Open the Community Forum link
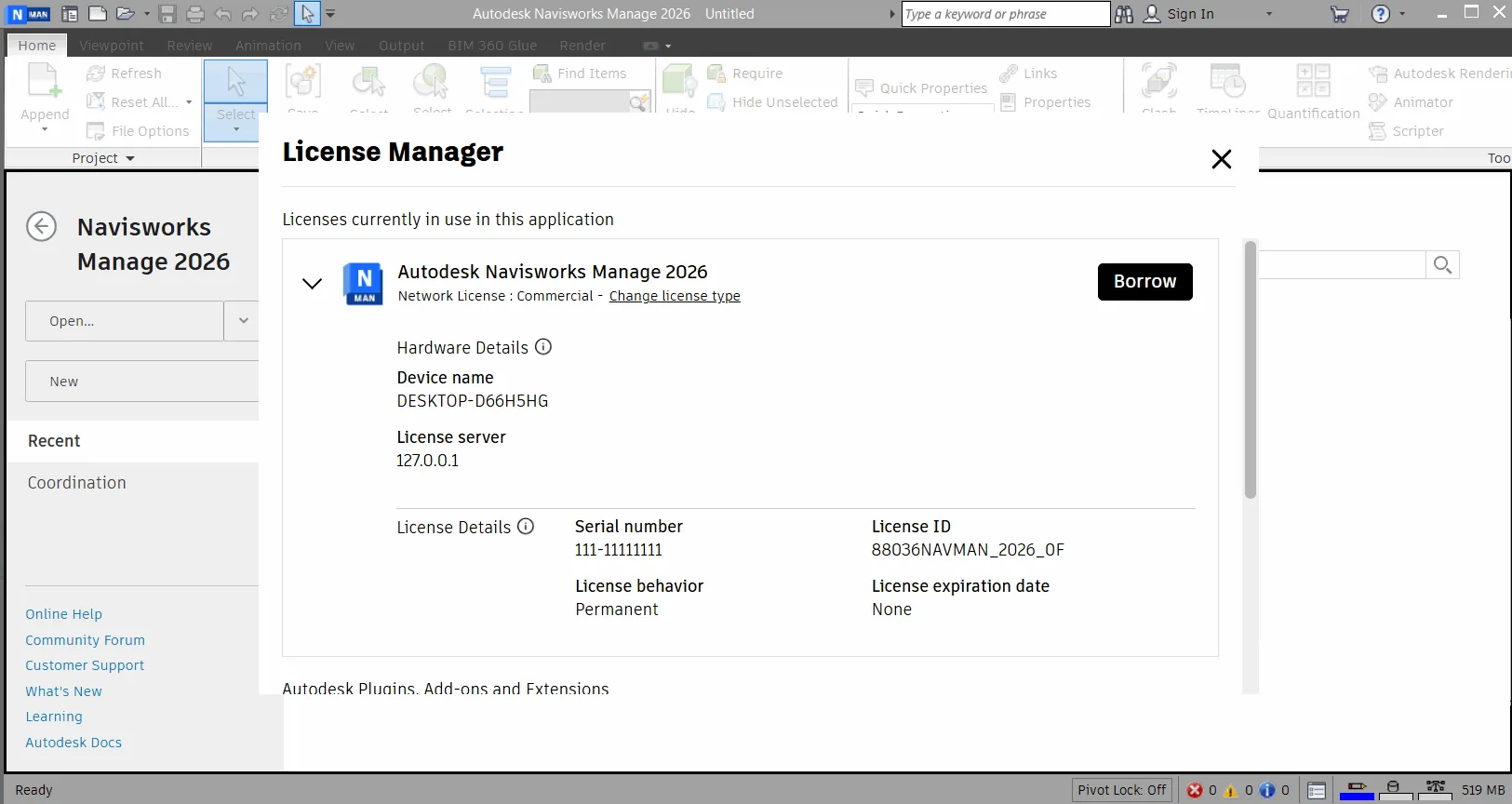Screen dimensions: 1512x804 (86, 640)
